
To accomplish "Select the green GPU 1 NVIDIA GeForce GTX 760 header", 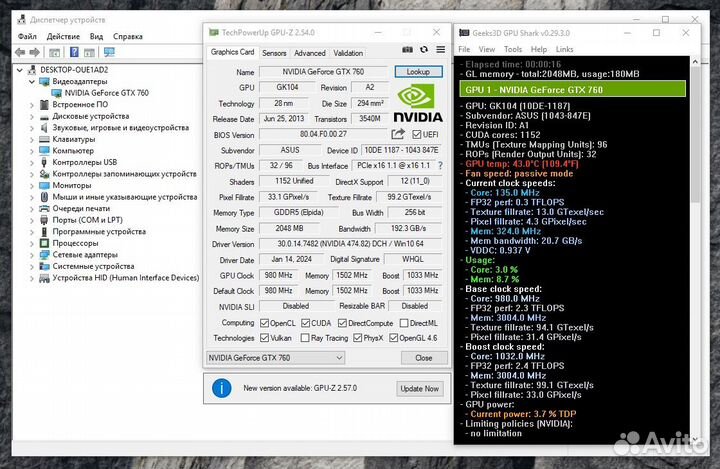I will (x=573, y=90).
